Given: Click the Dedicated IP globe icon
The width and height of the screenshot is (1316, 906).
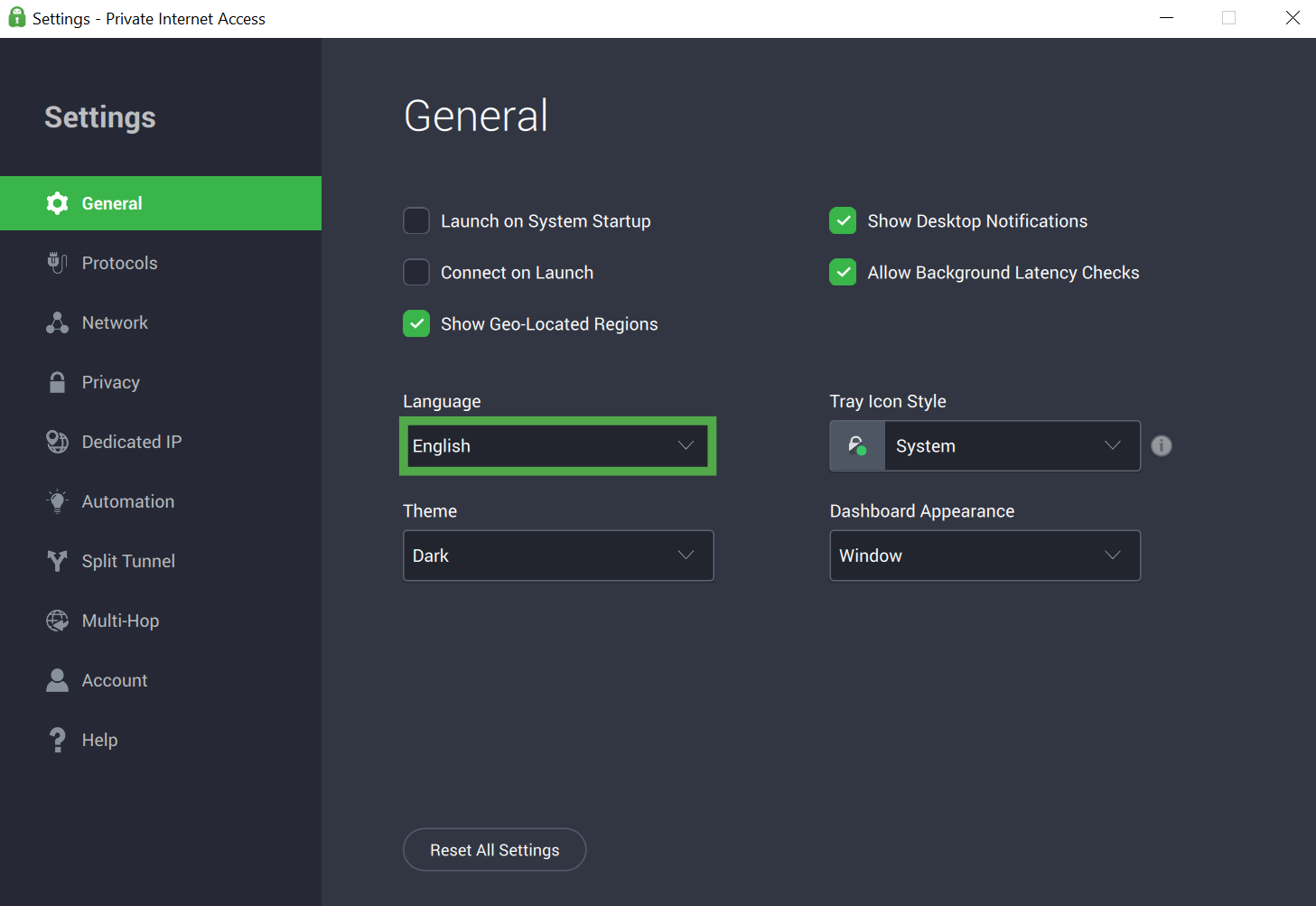Looking at the screenshot, I should (57, 442).
